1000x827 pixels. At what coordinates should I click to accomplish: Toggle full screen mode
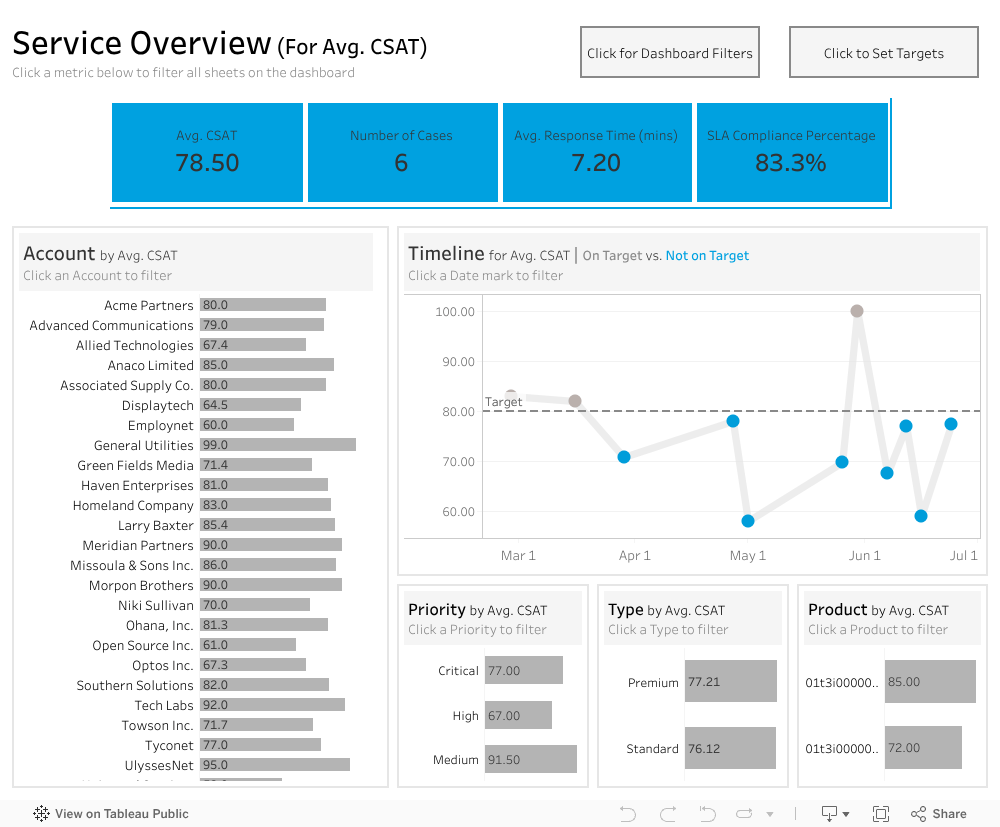click(880, 813)
